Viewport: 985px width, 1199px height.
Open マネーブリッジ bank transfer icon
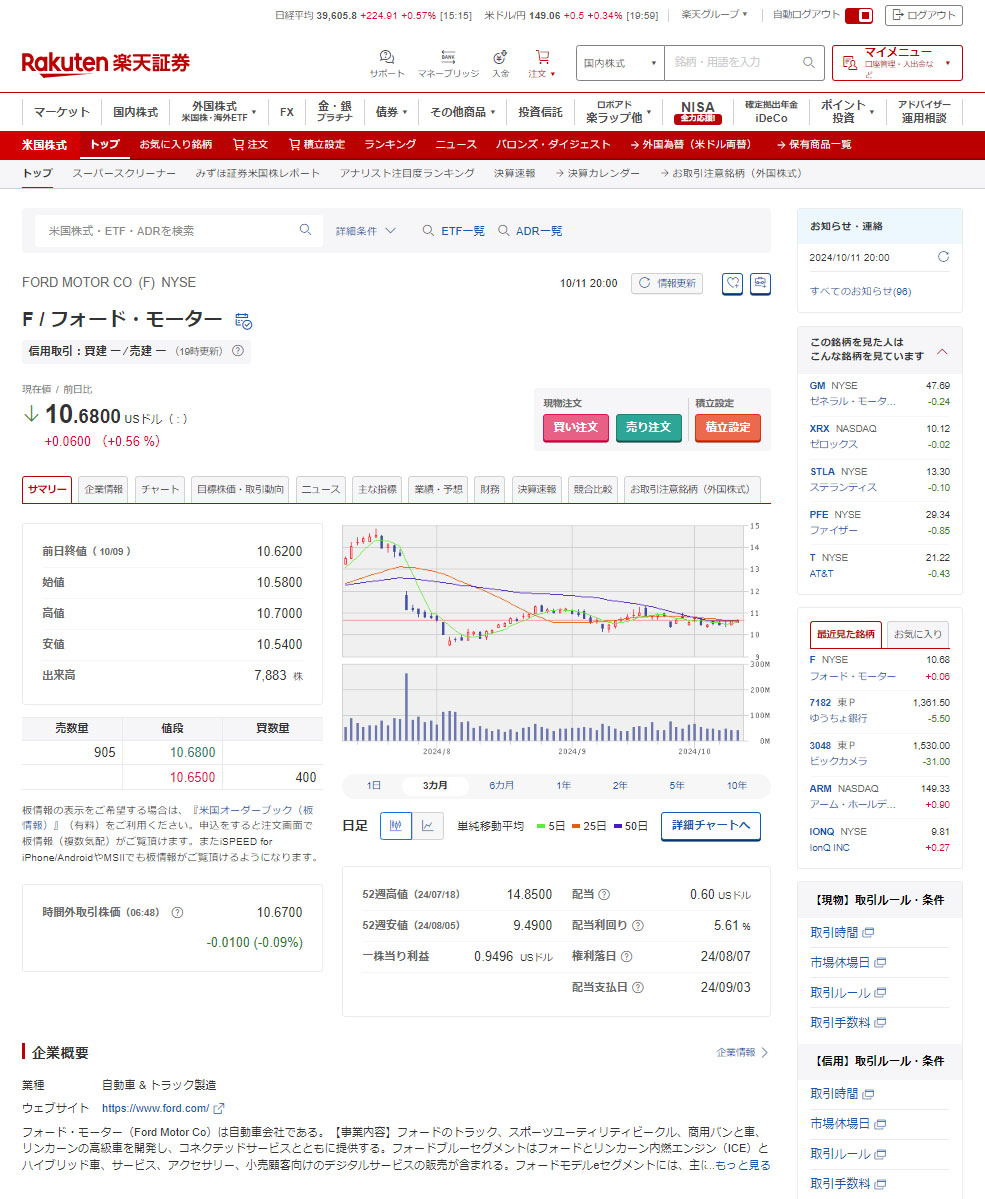pos(448,58)
